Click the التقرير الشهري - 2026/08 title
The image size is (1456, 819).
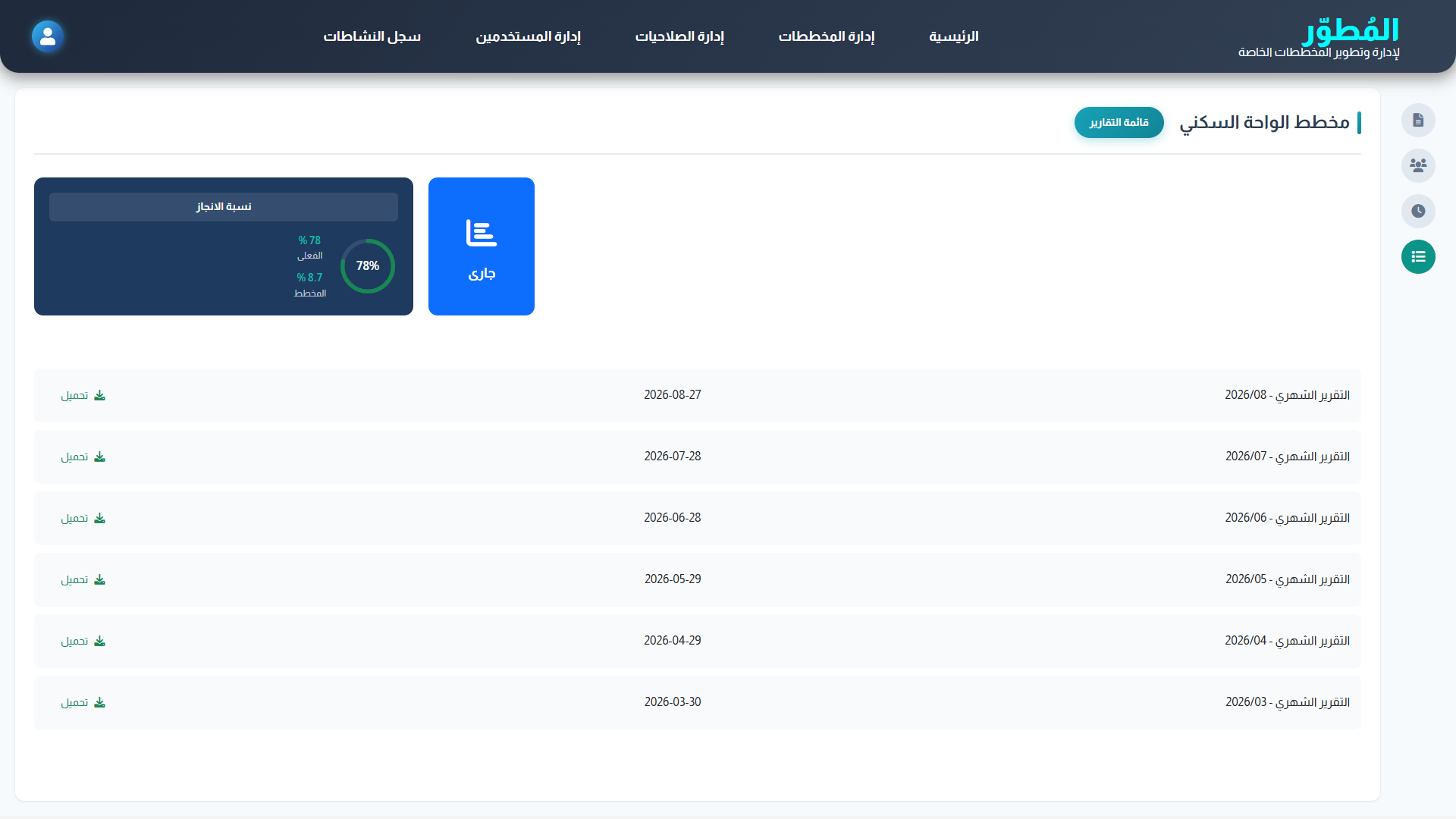[x=1288, y=395]
